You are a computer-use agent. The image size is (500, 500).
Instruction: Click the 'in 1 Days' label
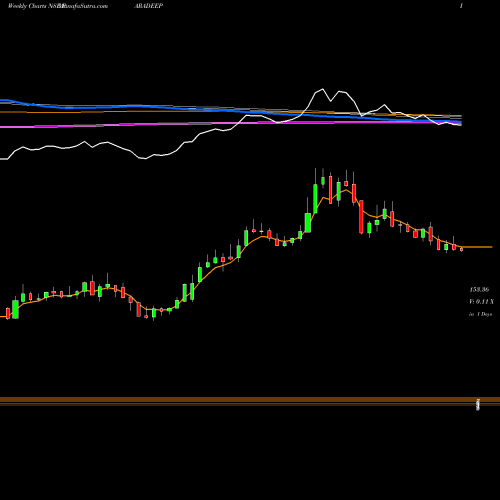pyautogui.click(x=480, y=314)
